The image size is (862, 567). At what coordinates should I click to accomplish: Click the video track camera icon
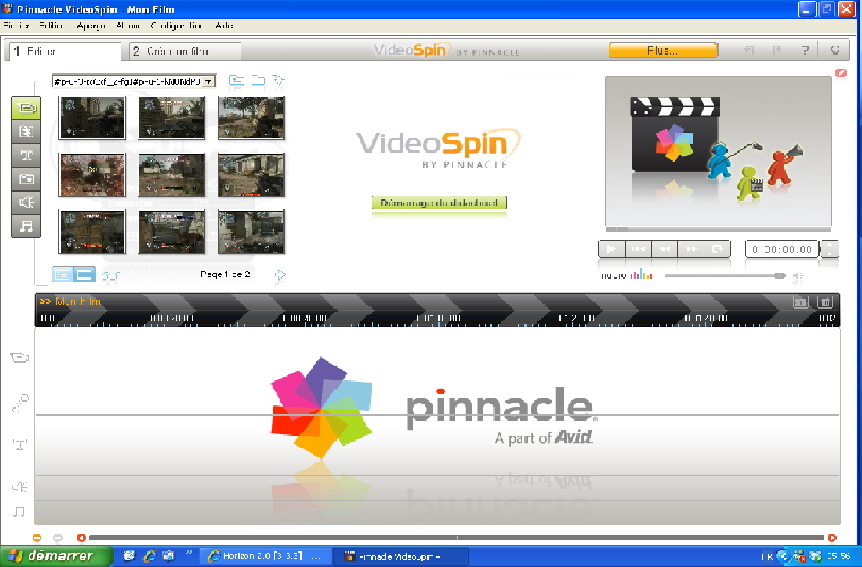point(19,358)
